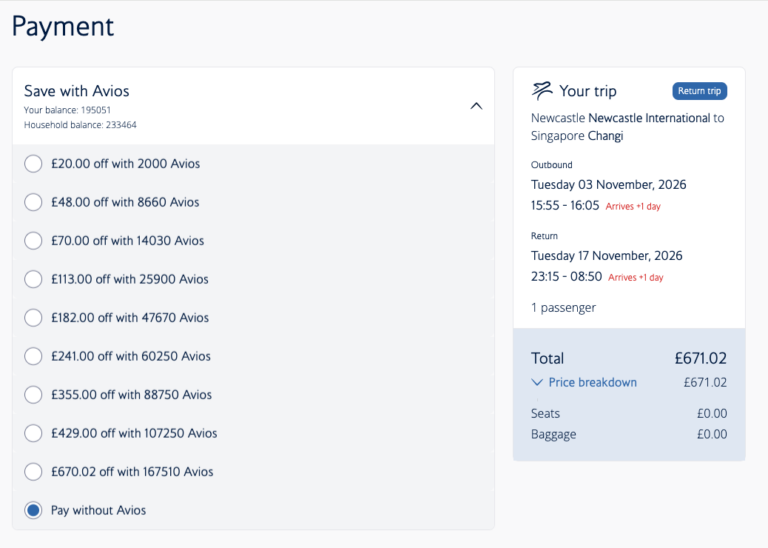Click the Return label above the return date

544,236
